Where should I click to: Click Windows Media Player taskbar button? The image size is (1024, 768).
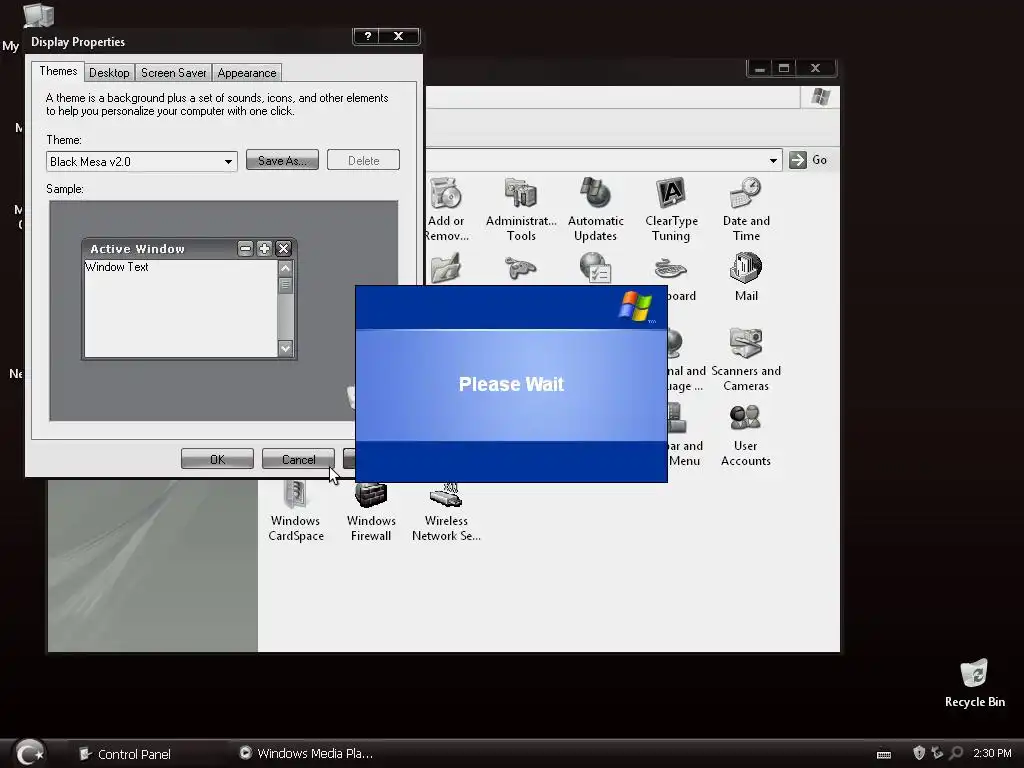307,754
